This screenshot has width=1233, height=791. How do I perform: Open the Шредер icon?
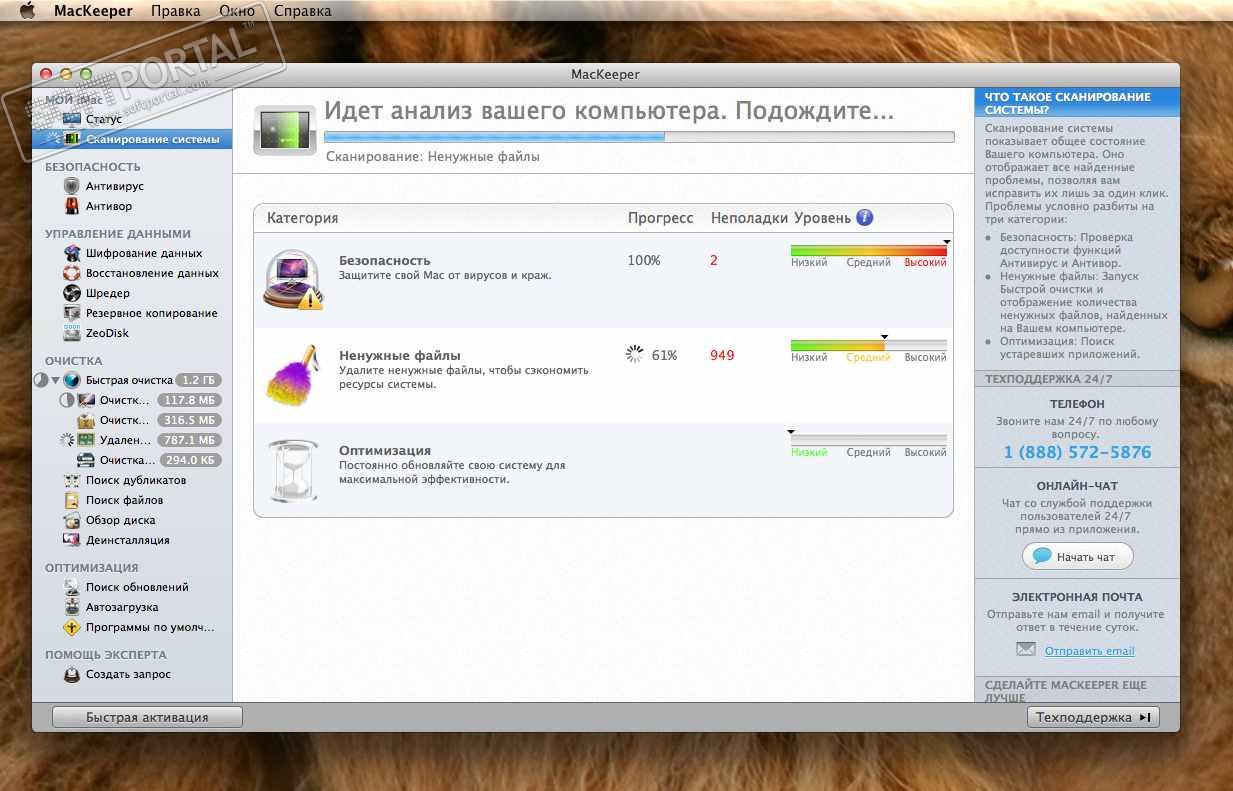click(71, 293)
